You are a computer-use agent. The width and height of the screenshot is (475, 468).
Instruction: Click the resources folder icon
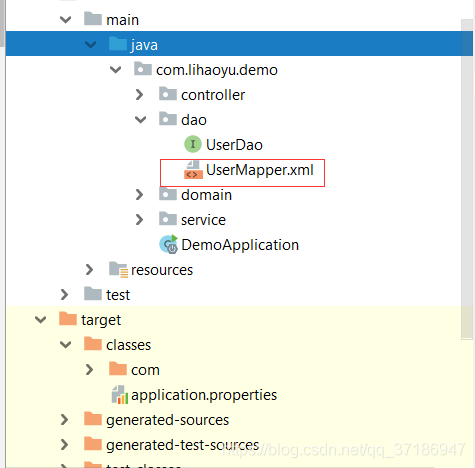[x=118, y=270]
